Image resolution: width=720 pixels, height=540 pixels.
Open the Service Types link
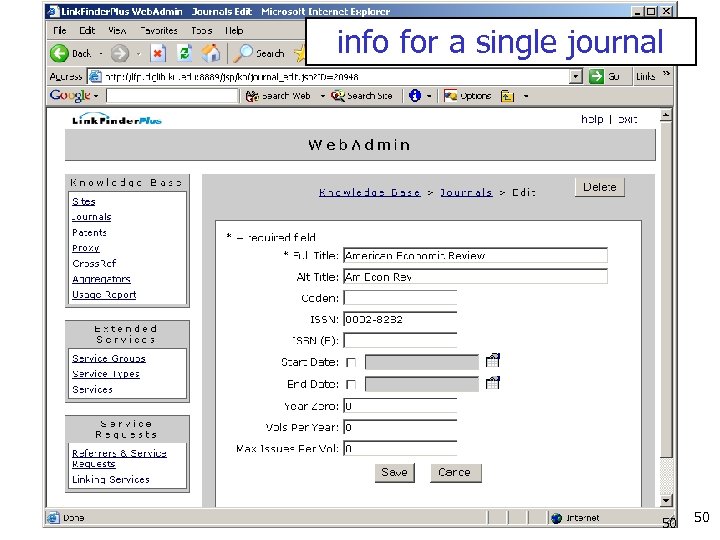coord(106,374)
